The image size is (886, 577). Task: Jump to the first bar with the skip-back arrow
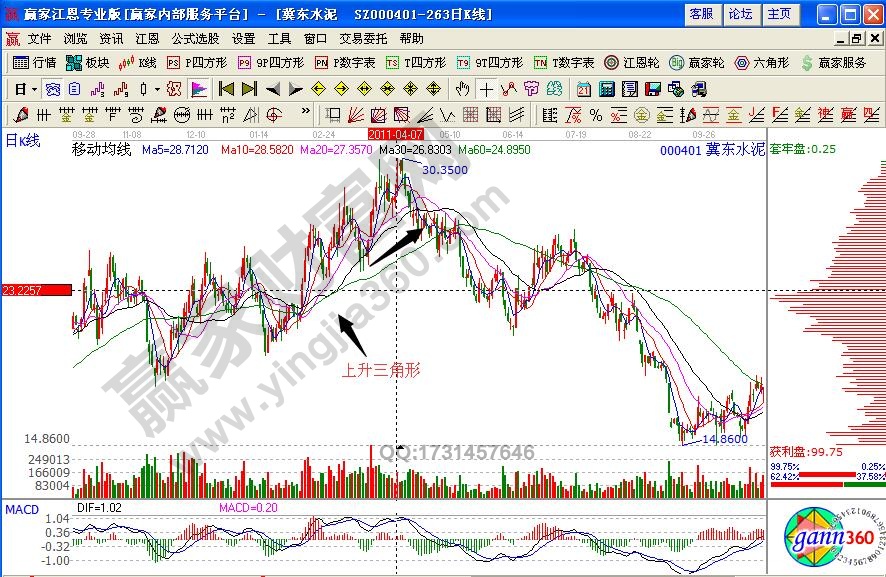pos(226,88)
